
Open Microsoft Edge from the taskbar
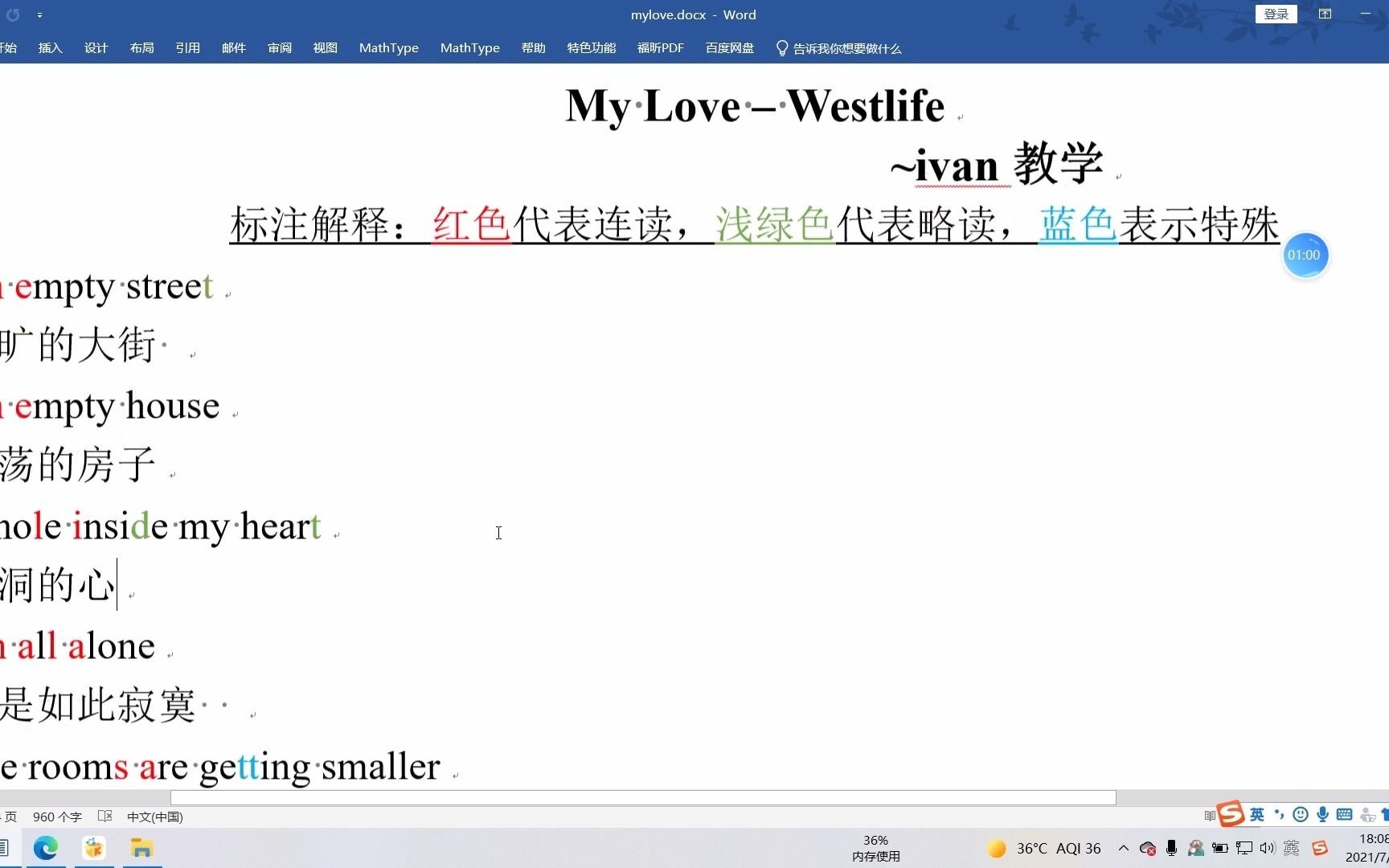point(46,848)
